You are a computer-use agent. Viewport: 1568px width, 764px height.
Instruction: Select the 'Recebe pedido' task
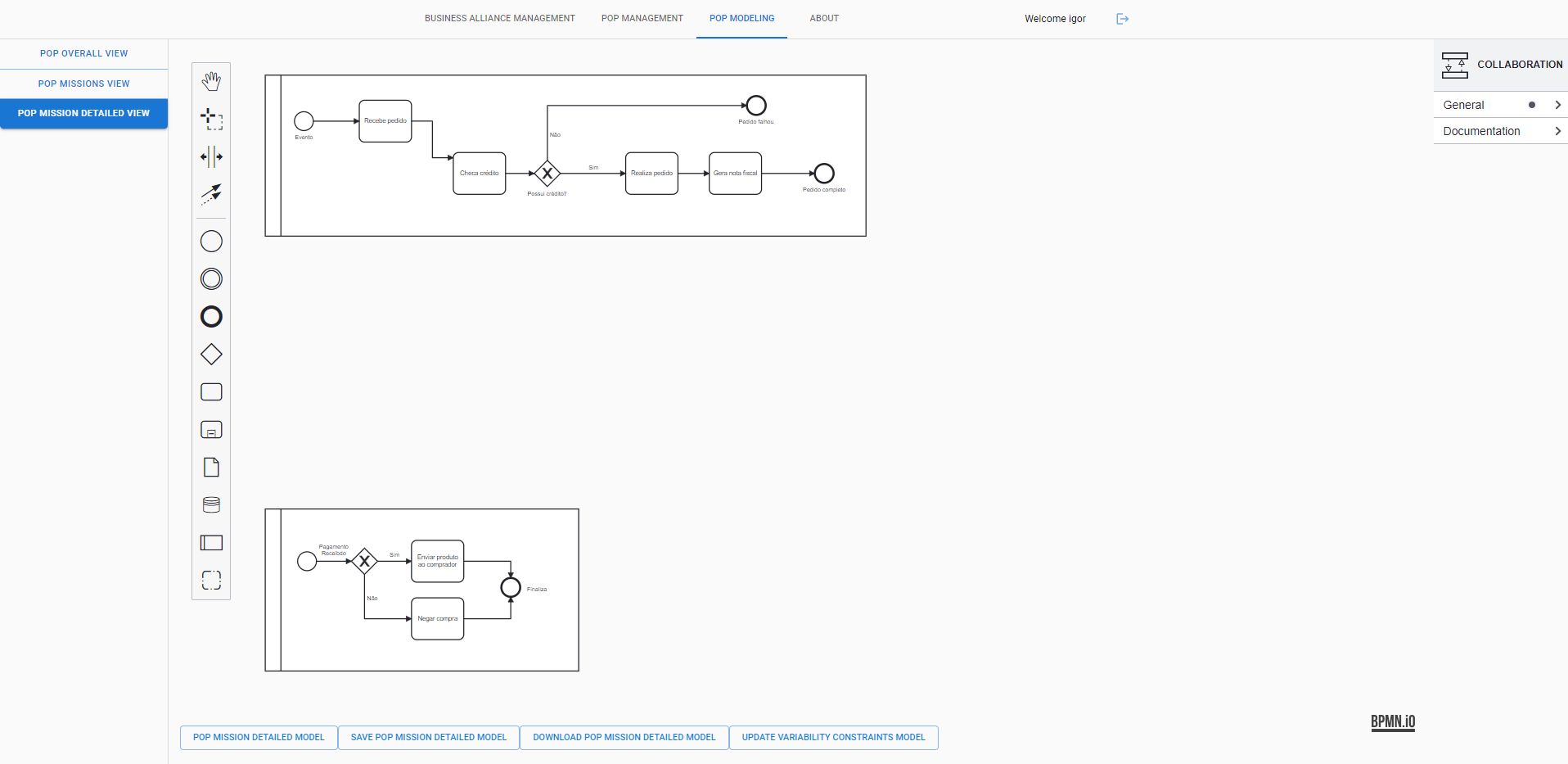tap(385, 121)
